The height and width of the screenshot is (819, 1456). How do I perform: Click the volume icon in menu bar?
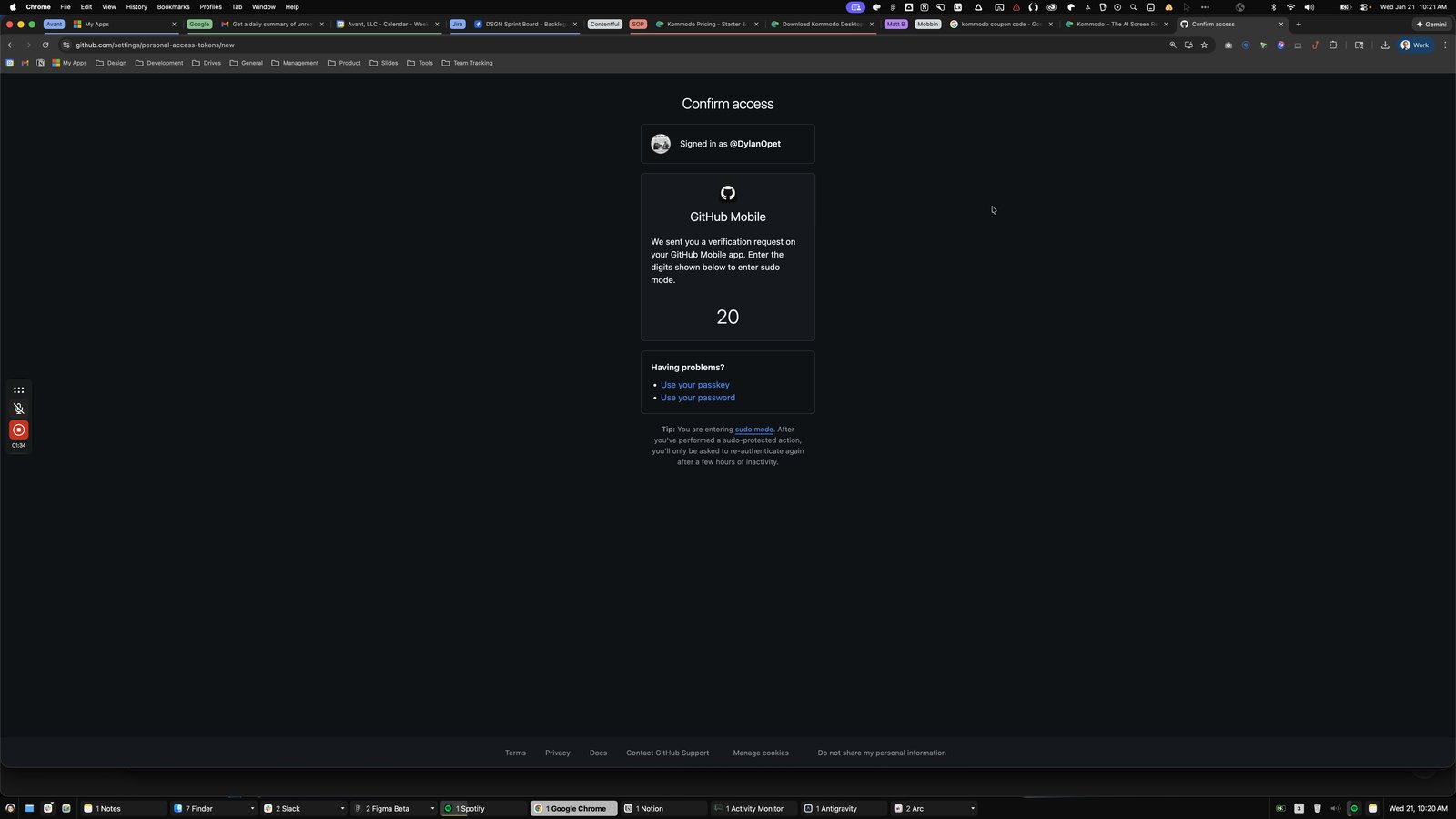[1309, 7]
